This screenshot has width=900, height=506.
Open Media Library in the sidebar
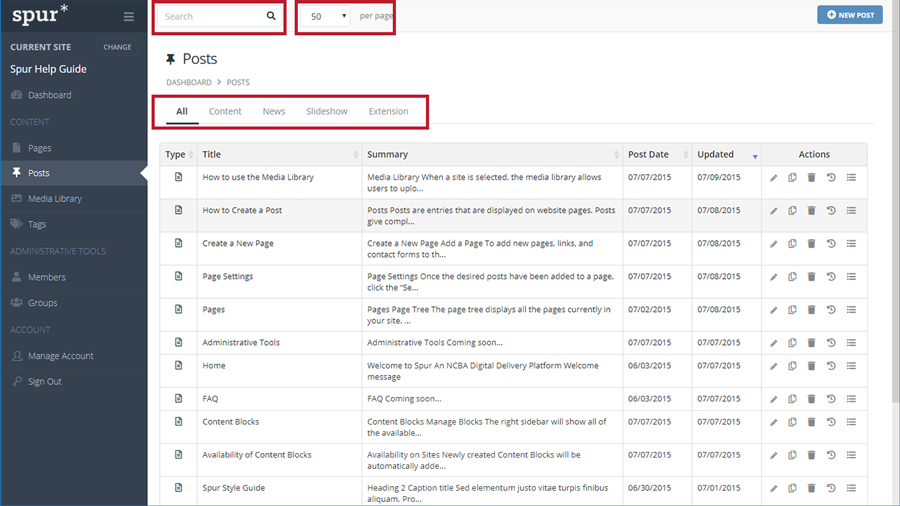tap(55, 199)
